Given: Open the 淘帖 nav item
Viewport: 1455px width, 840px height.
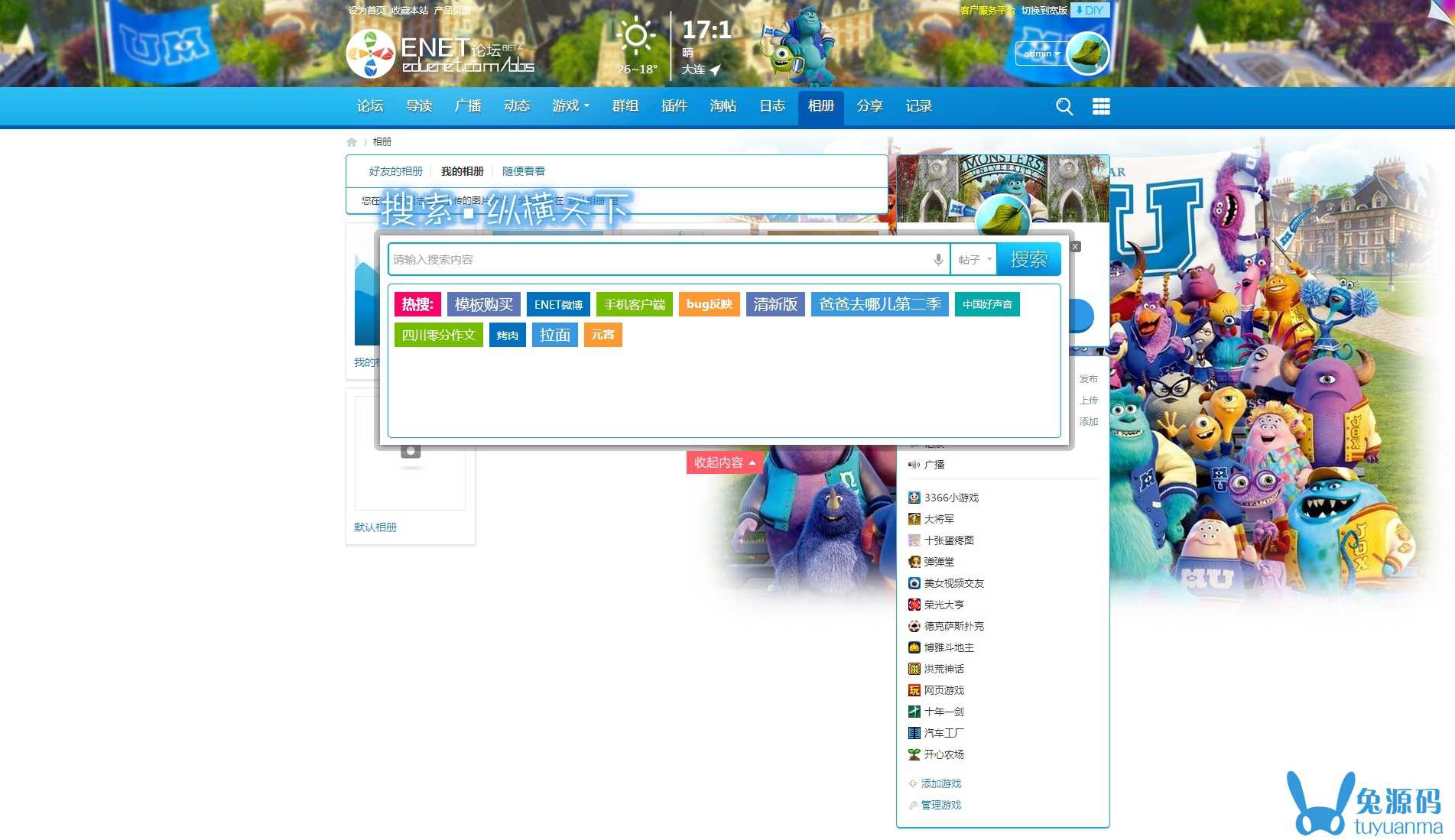Looking at the screenshot, I should (x=723, y=106).
